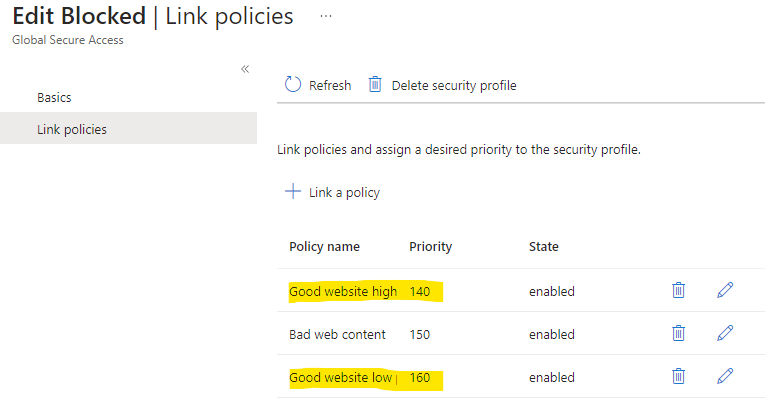Sort by the Policy name column header

click(324, 246)
